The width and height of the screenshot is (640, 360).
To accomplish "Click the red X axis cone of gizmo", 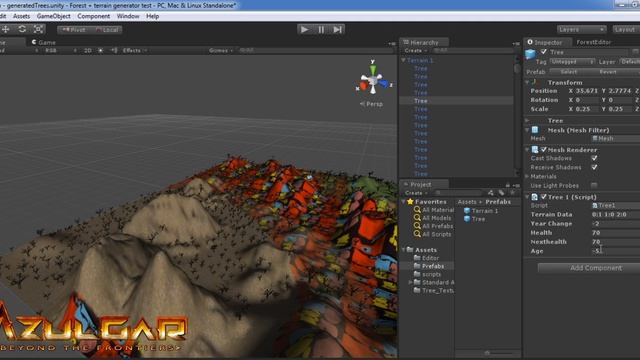I will pyautogui.click(x=363, y=86).
